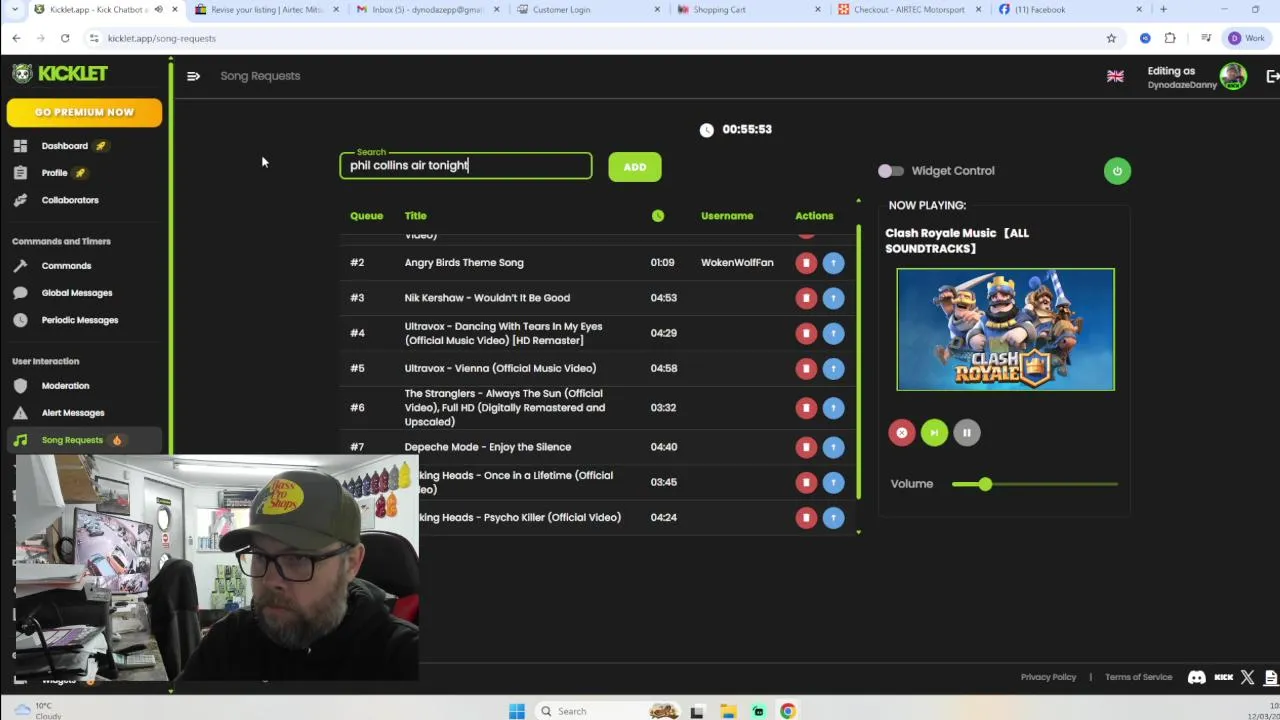Open Profile in sidebar

coord(55,173)
